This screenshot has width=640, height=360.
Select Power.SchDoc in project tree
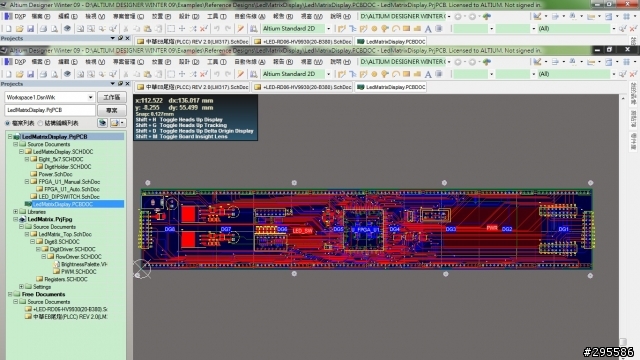pos(55,174)
